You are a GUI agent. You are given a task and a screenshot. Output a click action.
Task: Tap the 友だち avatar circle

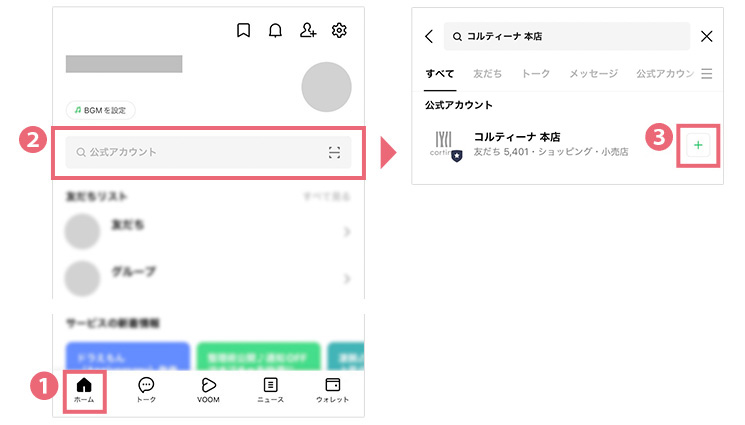pos(82,232)
